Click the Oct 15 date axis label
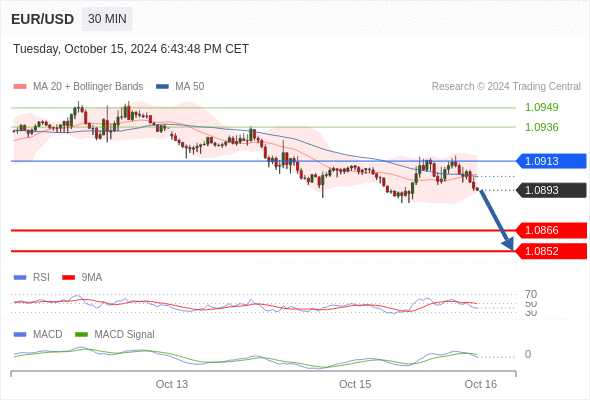The width and height of the screenshot is (590, 400). pyautogui.click(x=355, y=384)
